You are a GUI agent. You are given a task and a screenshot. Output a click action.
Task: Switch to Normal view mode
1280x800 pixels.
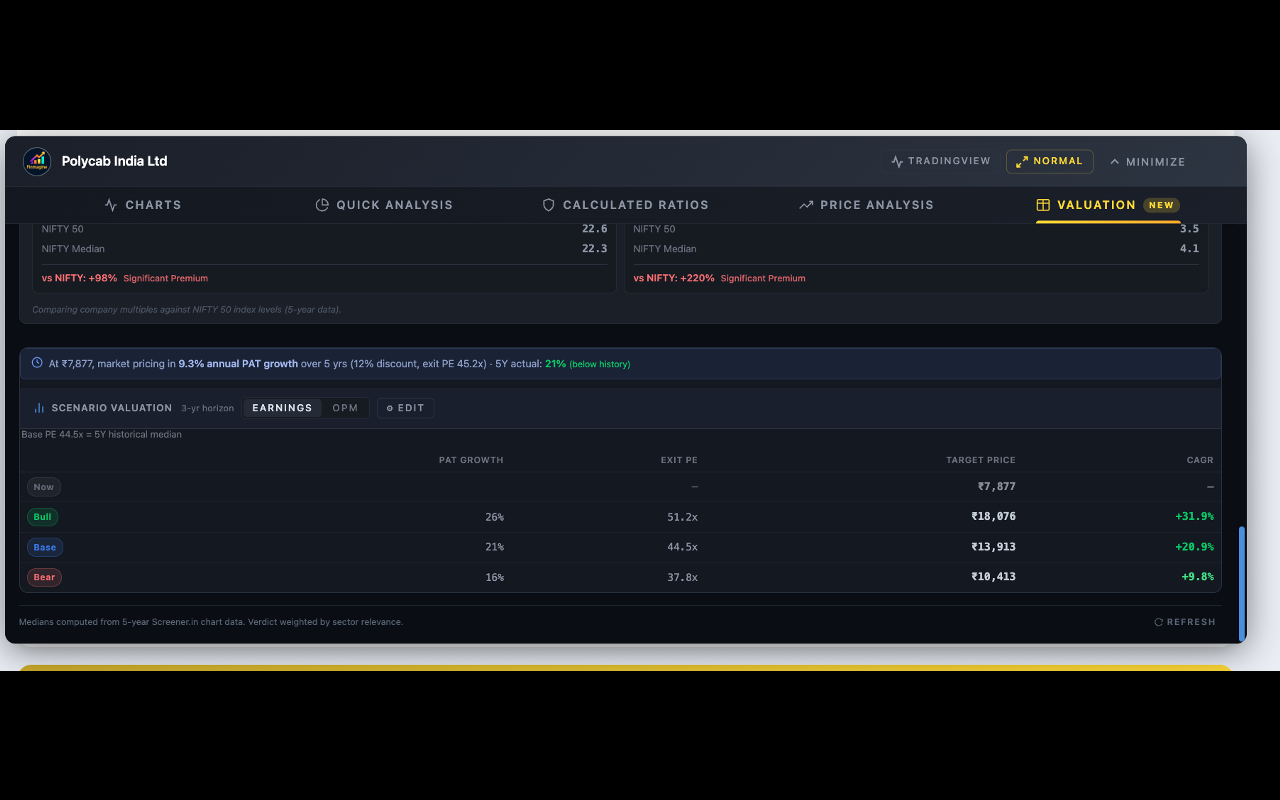pyautogui.click(x=1049, y=161)
